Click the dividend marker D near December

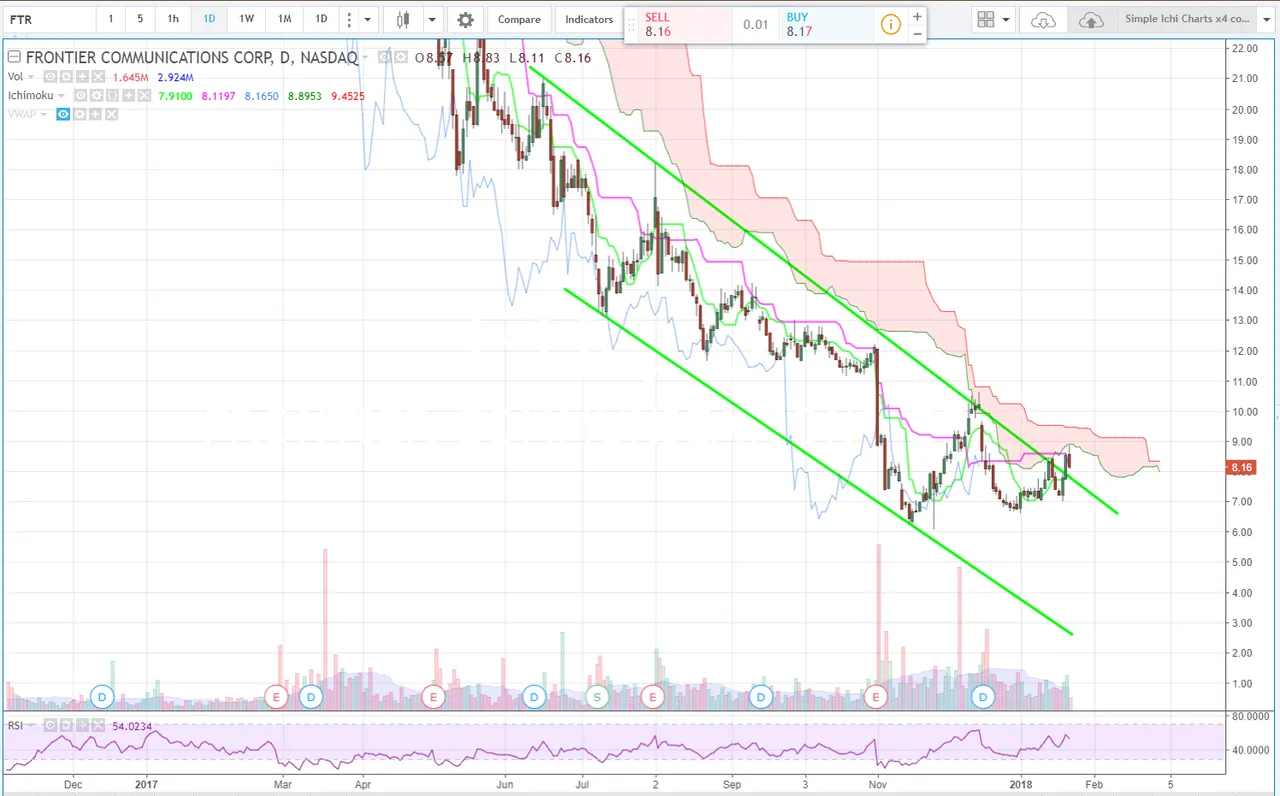[101, 696]
